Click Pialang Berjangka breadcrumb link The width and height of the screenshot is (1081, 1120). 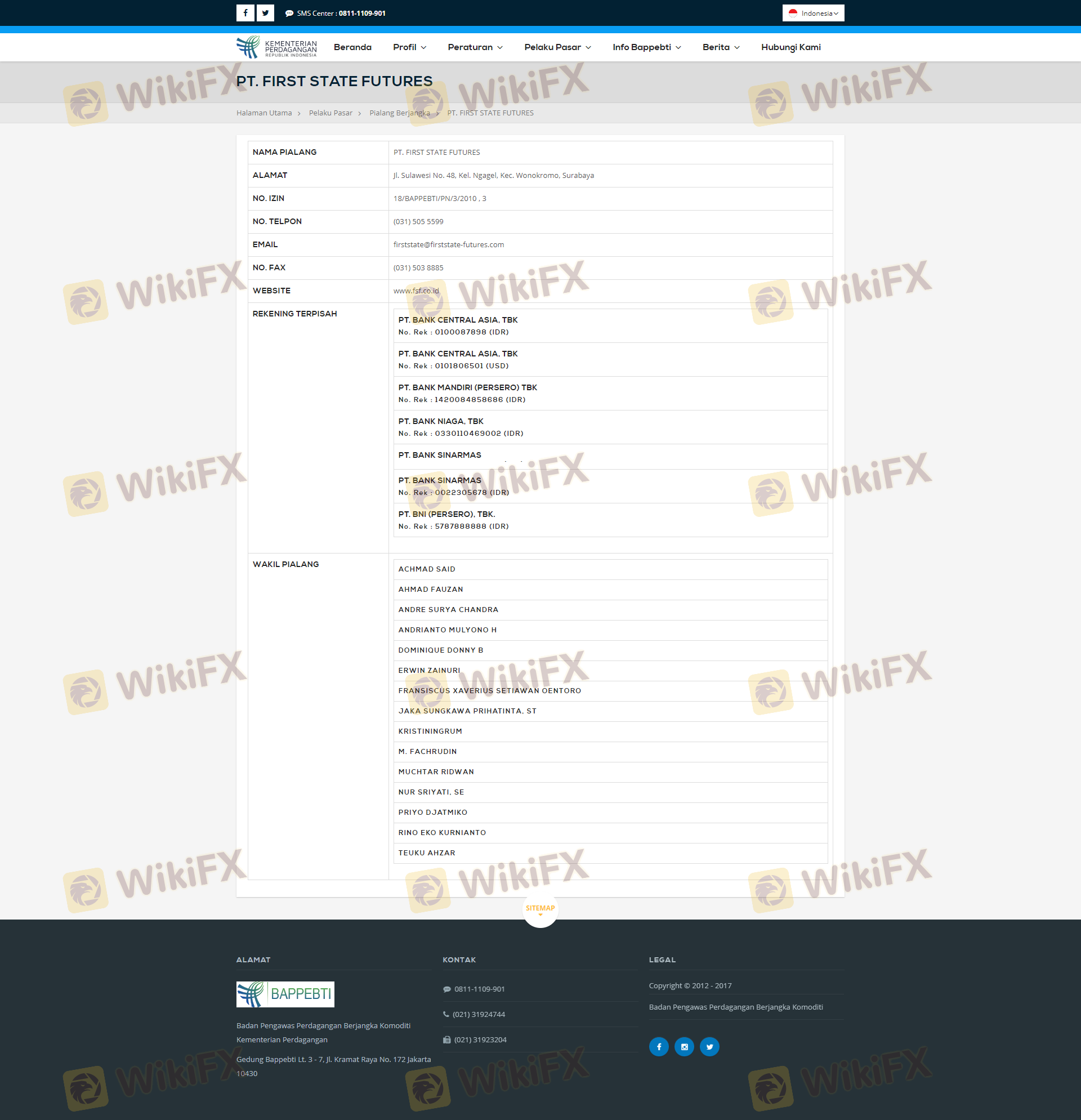(399, 113)
